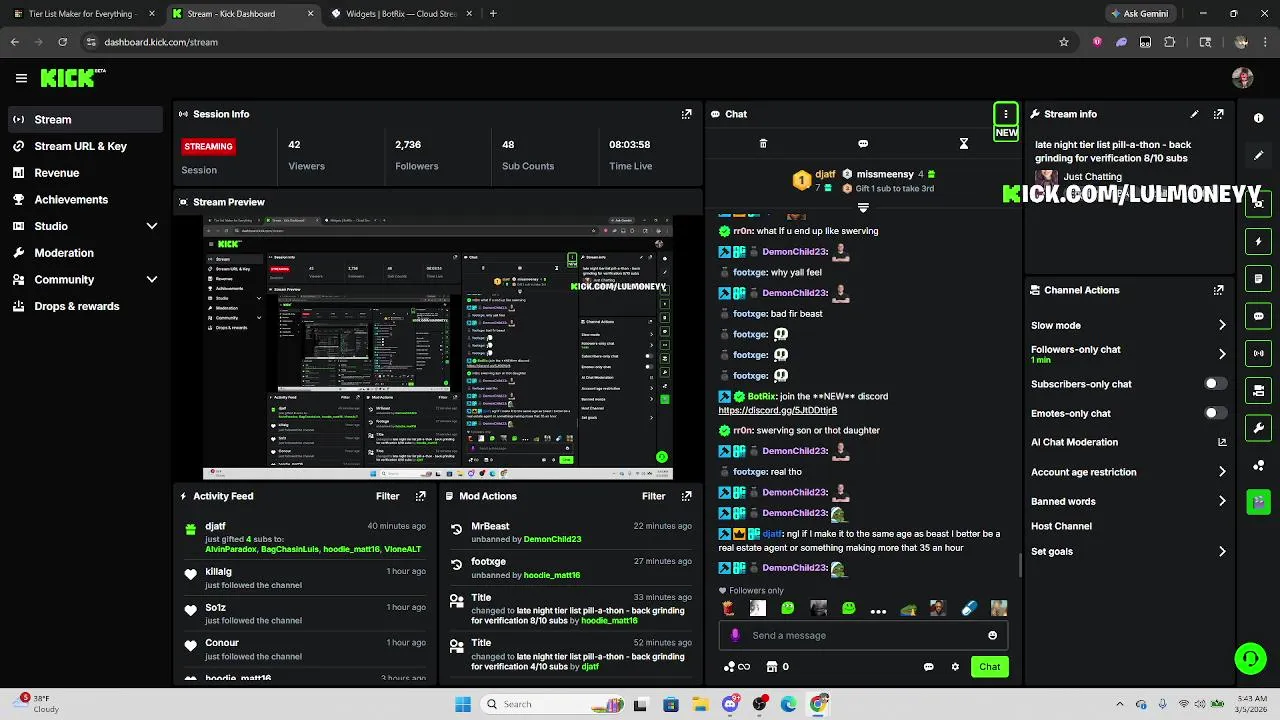Open AI Chat Moderation external link
Screen dimensions: 1280x720
click(1222, 442)
